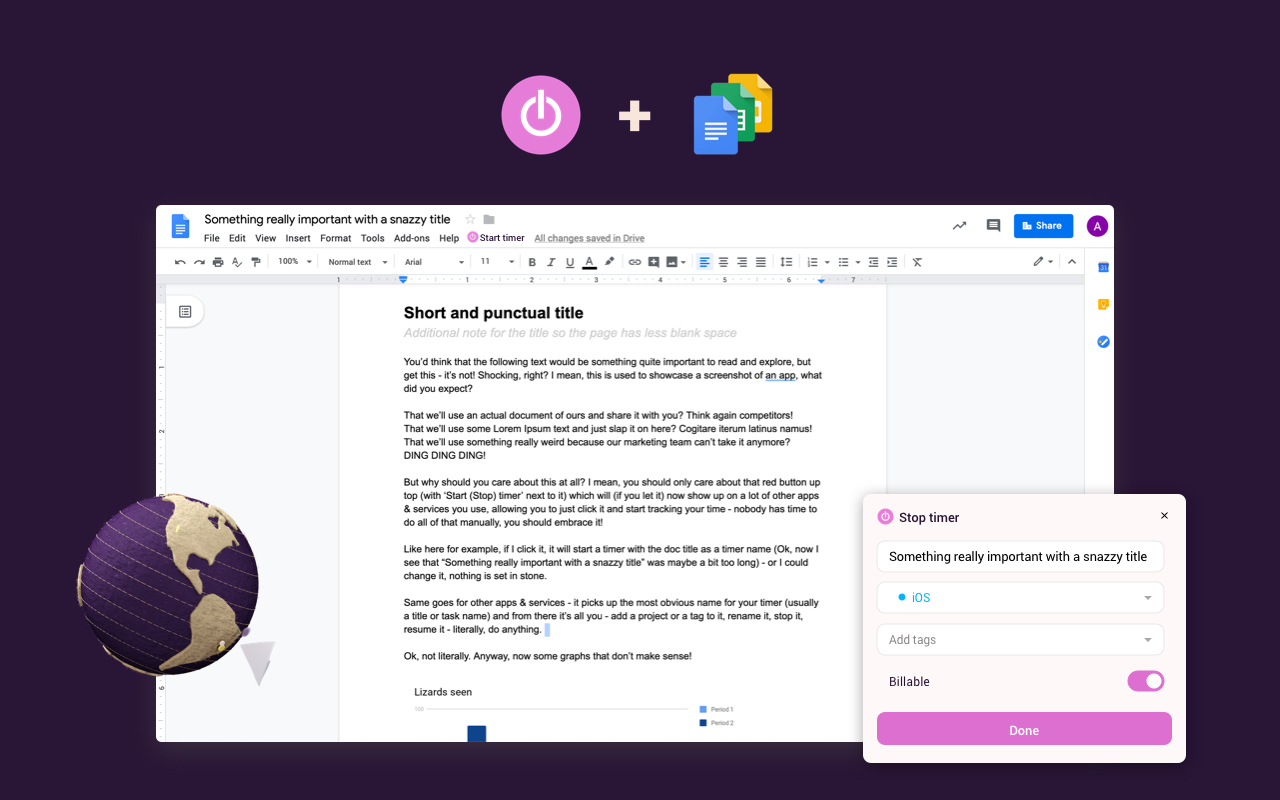The width and height of the screenshot is (1280, 800).
Task: Select center text alignment
Action: click(722, 261)
